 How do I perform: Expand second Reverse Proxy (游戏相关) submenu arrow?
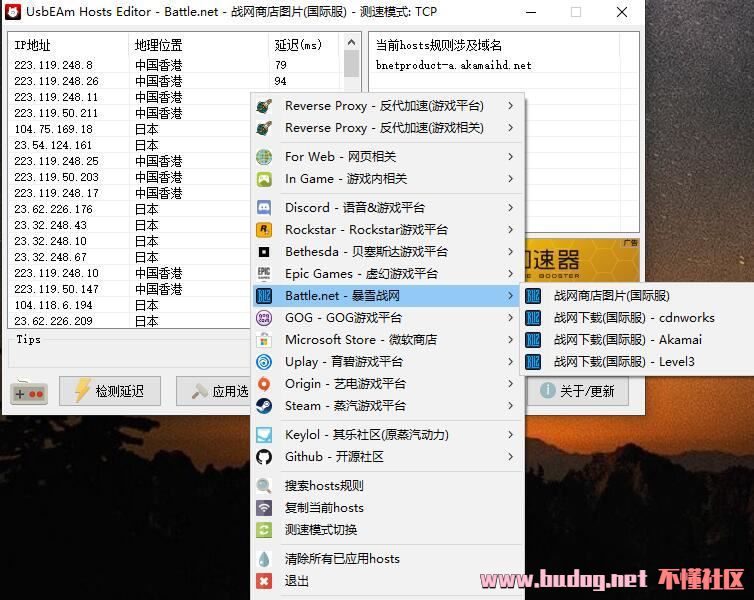pos(511,127)
